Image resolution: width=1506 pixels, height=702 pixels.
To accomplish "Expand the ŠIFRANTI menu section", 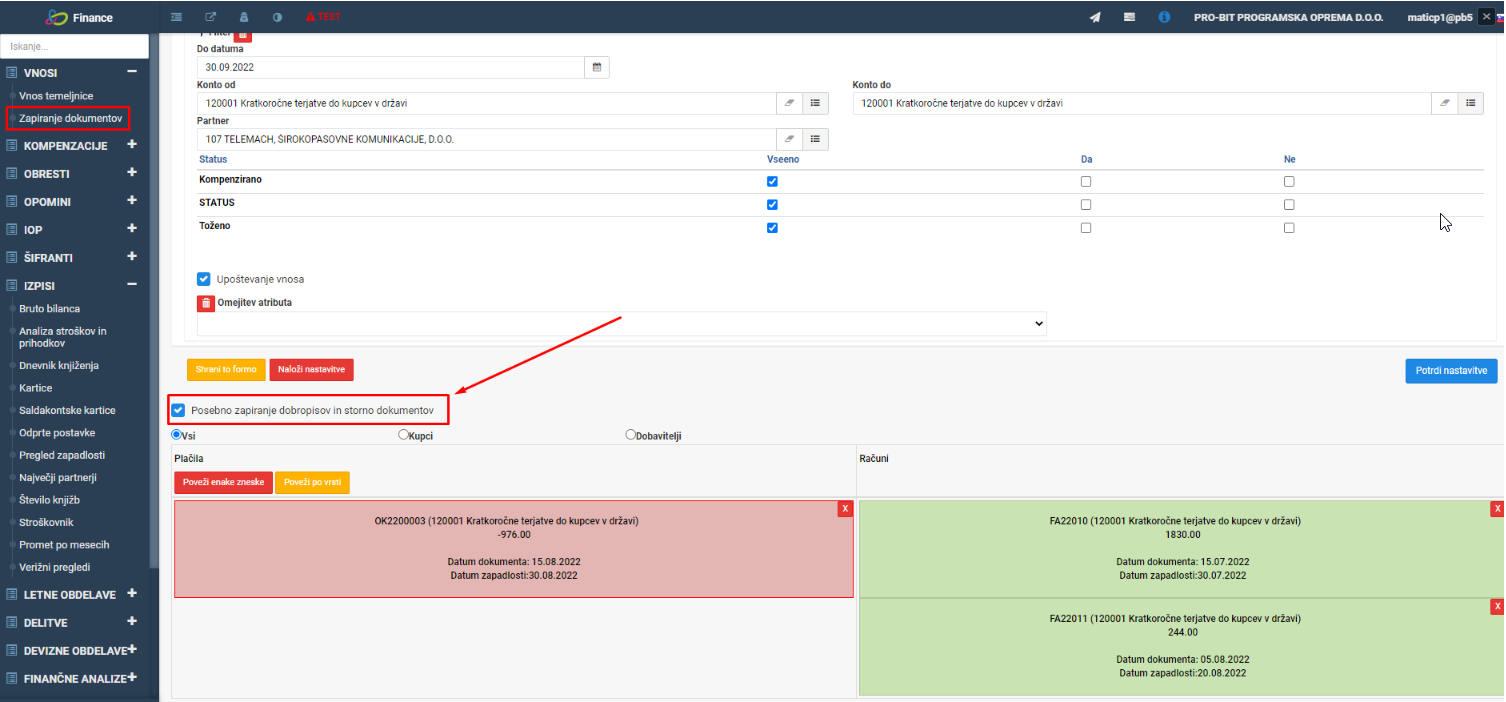I will pos(131,257).
